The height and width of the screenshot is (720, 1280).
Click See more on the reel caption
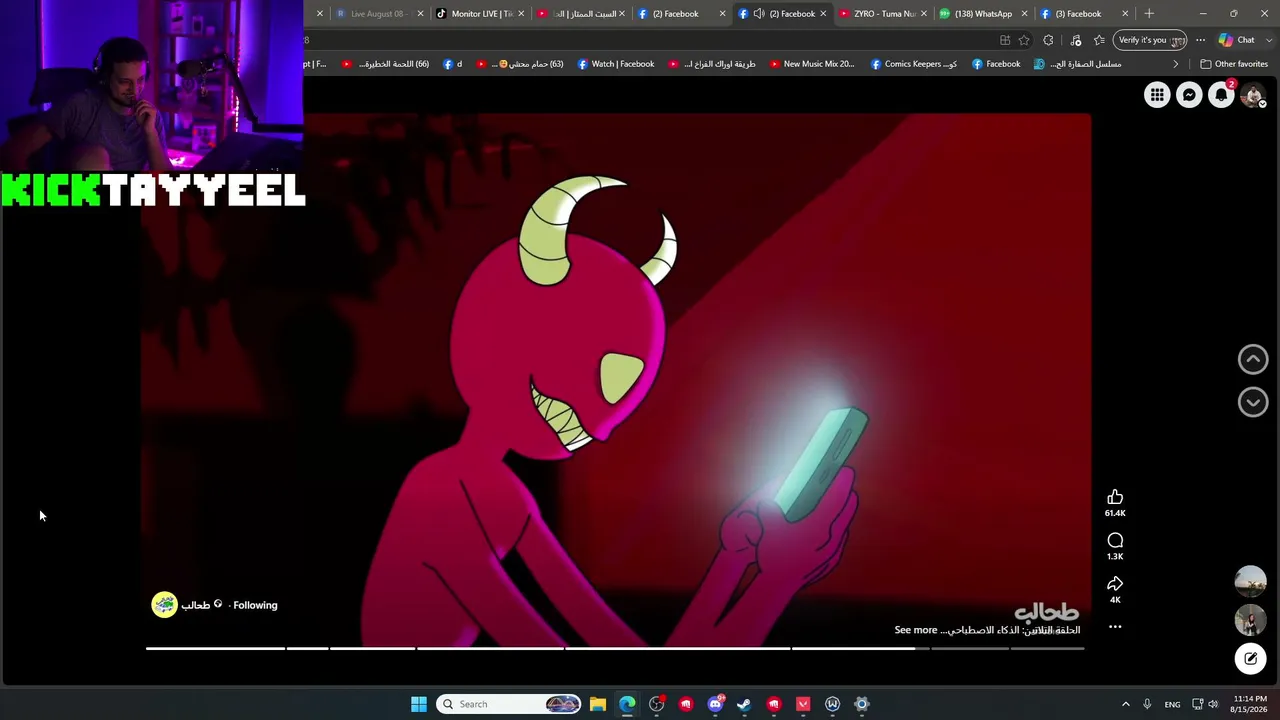tap(915, 630)
